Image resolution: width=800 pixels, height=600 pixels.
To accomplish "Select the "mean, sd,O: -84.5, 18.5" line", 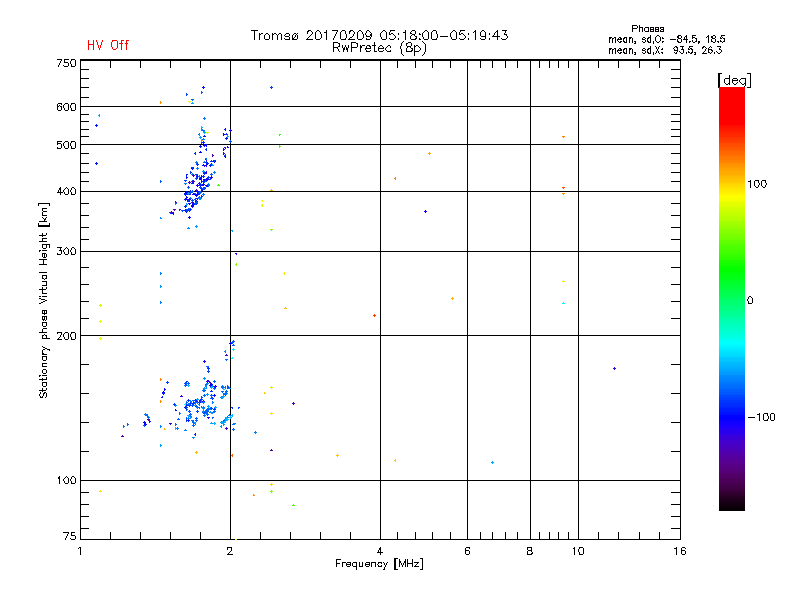I will click(667, 39).
